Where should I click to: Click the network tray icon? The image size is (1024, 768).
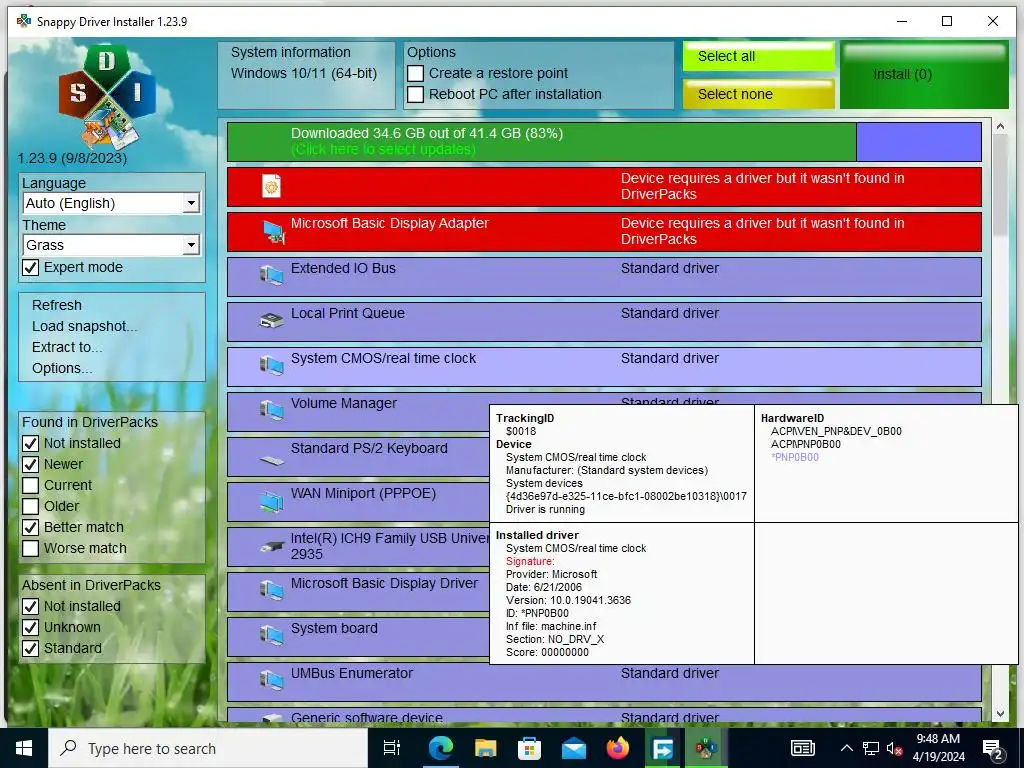point(871,748)
